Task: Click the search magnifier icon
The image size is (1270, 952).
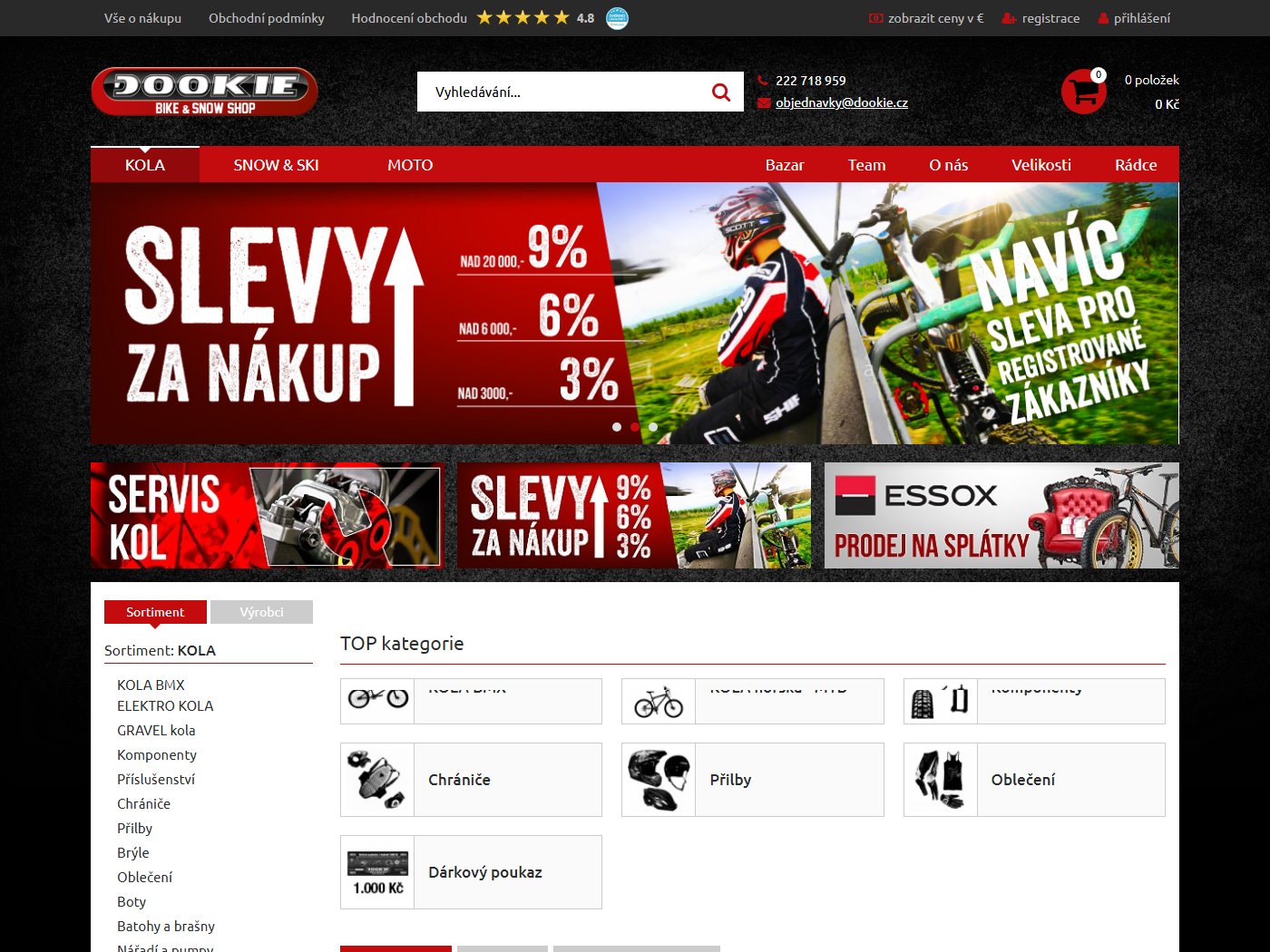Action: pyautogui.click(x=721, y=92)
